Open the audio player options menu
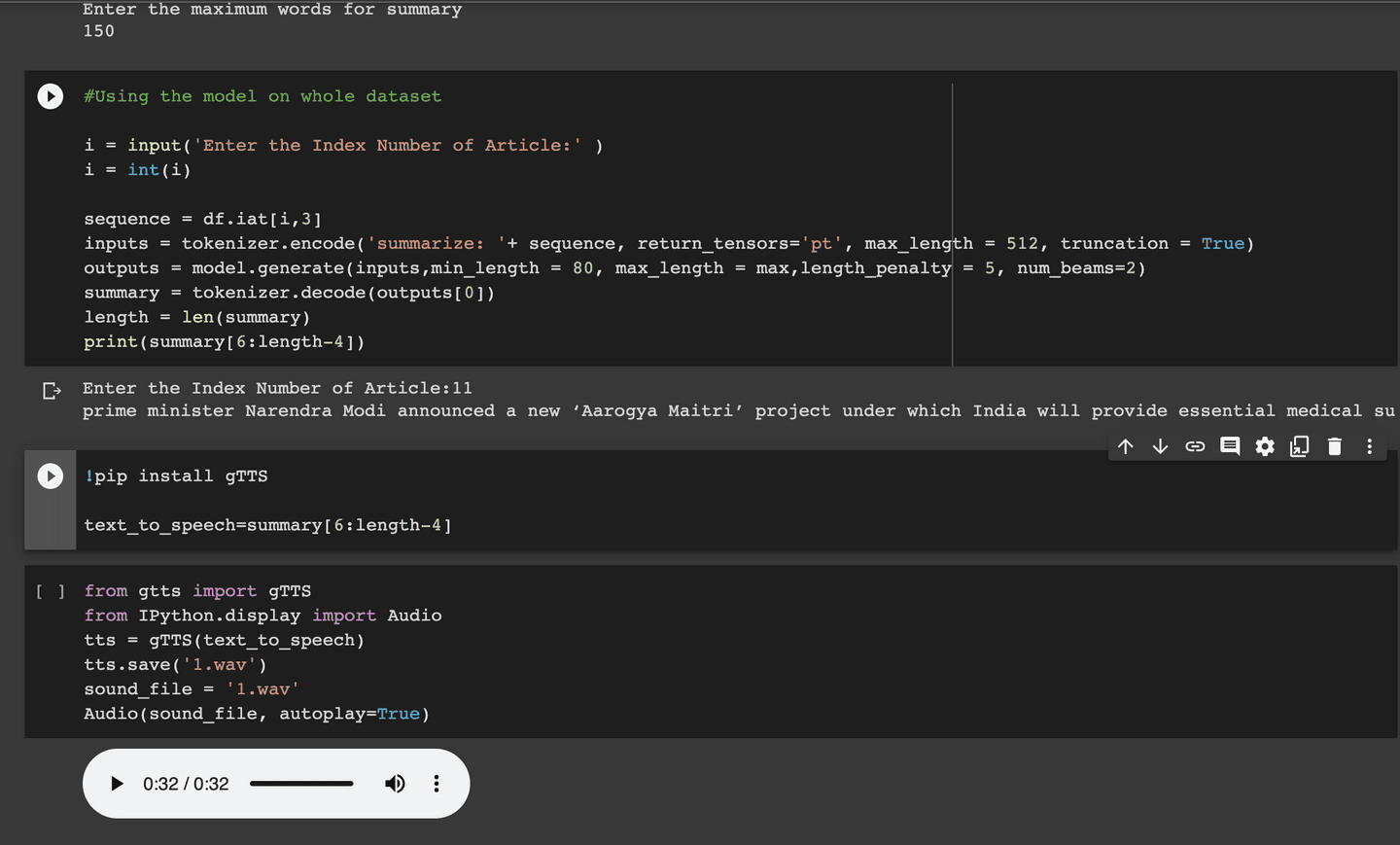 [x=437, y=784]
